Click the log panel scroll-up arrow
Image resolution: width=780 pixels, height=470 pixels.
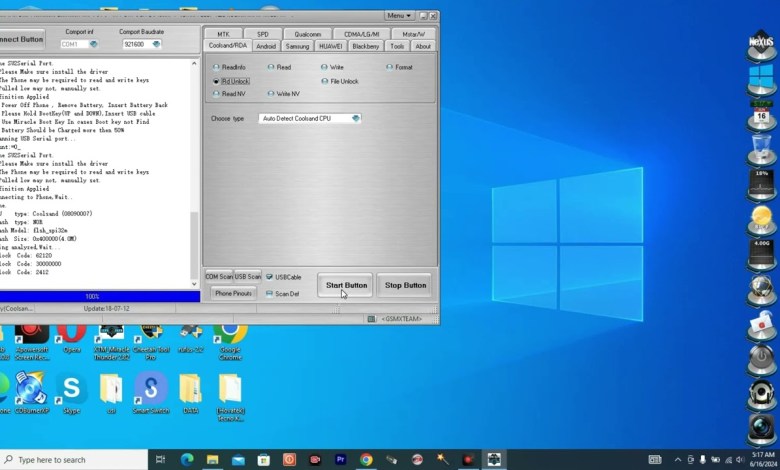pyautogui.click(x=194, y=64)
